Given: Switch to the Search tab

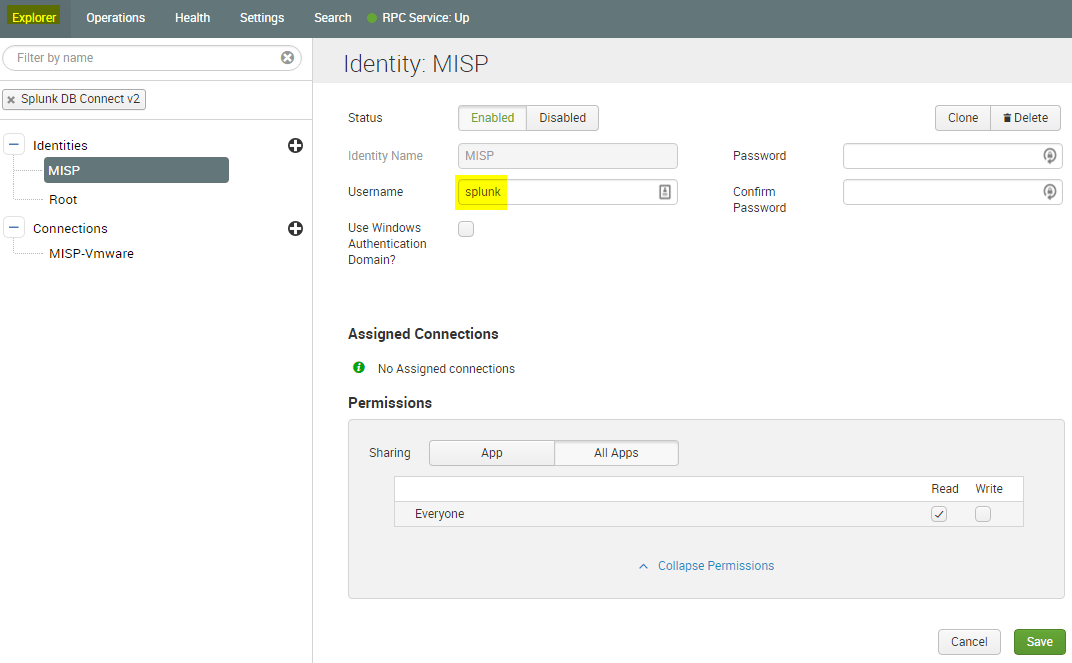Looking at the screenshot, I should point(333,18).
